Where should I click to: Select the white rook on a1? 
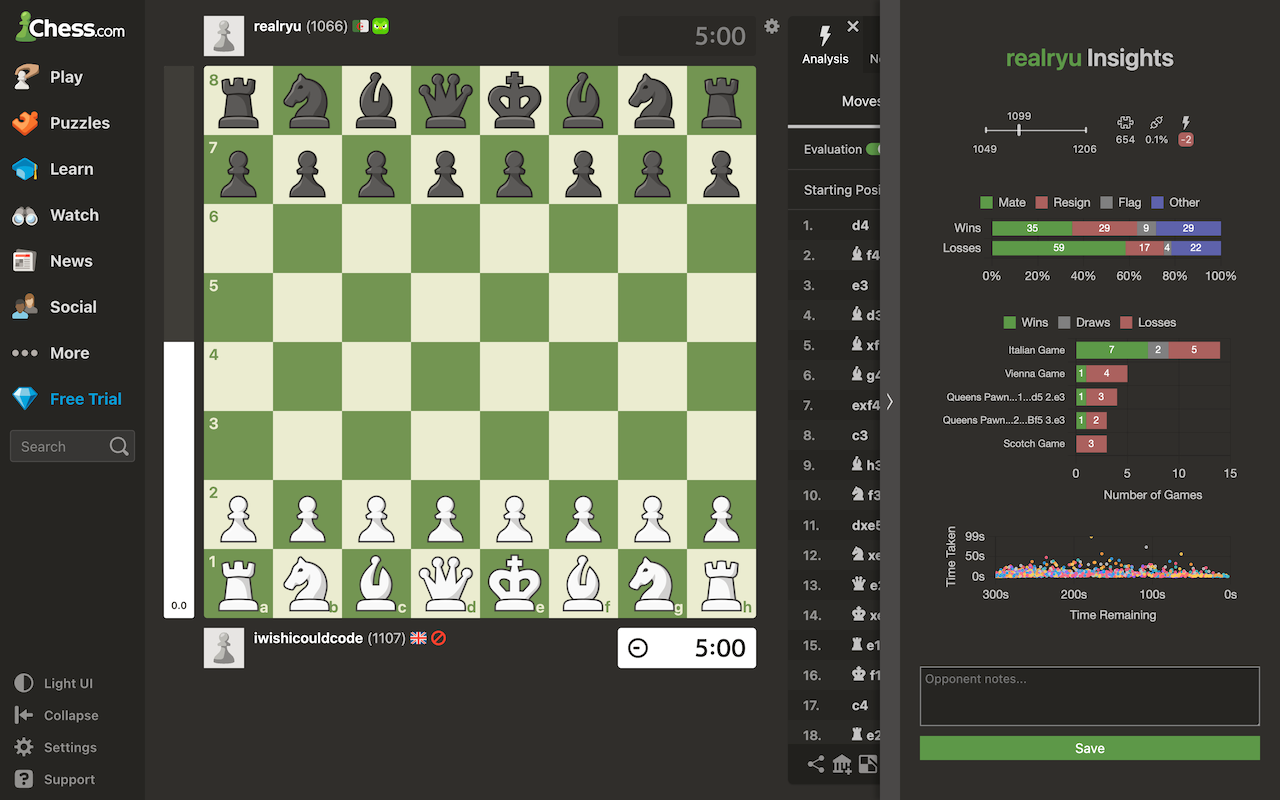coord(238,583)
